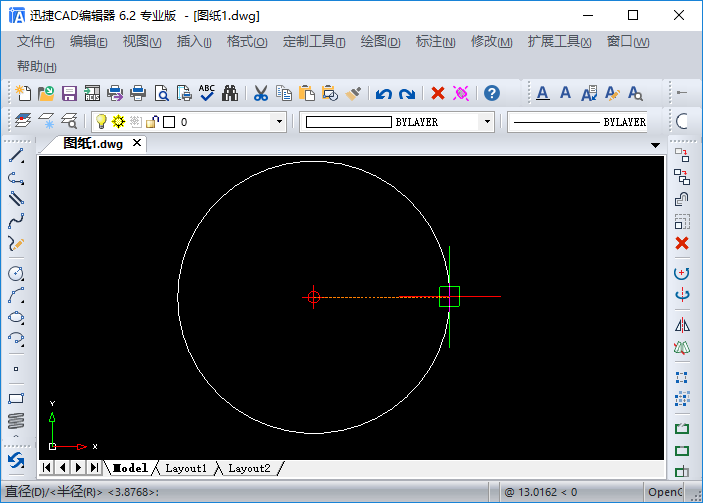Expand the document tab list arrow

[655, 145]
